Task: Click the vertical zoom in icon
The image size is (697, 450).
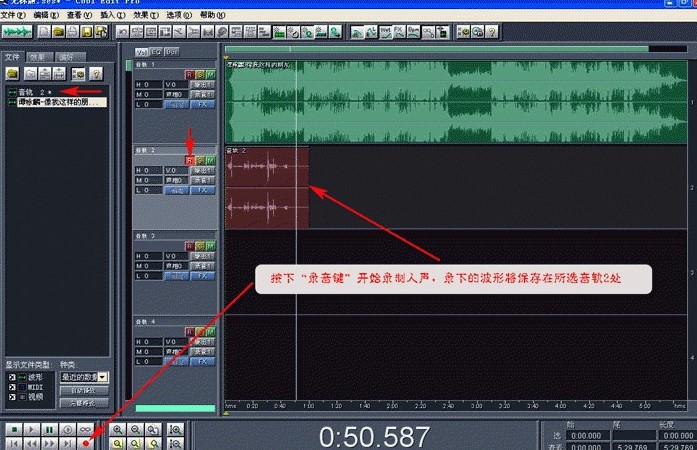Action: pos(176,430)
